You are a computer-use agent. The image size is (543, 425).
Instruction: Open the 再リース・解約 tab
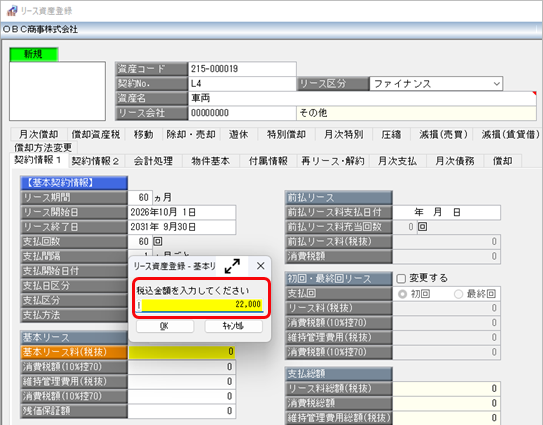coord(333,161)
